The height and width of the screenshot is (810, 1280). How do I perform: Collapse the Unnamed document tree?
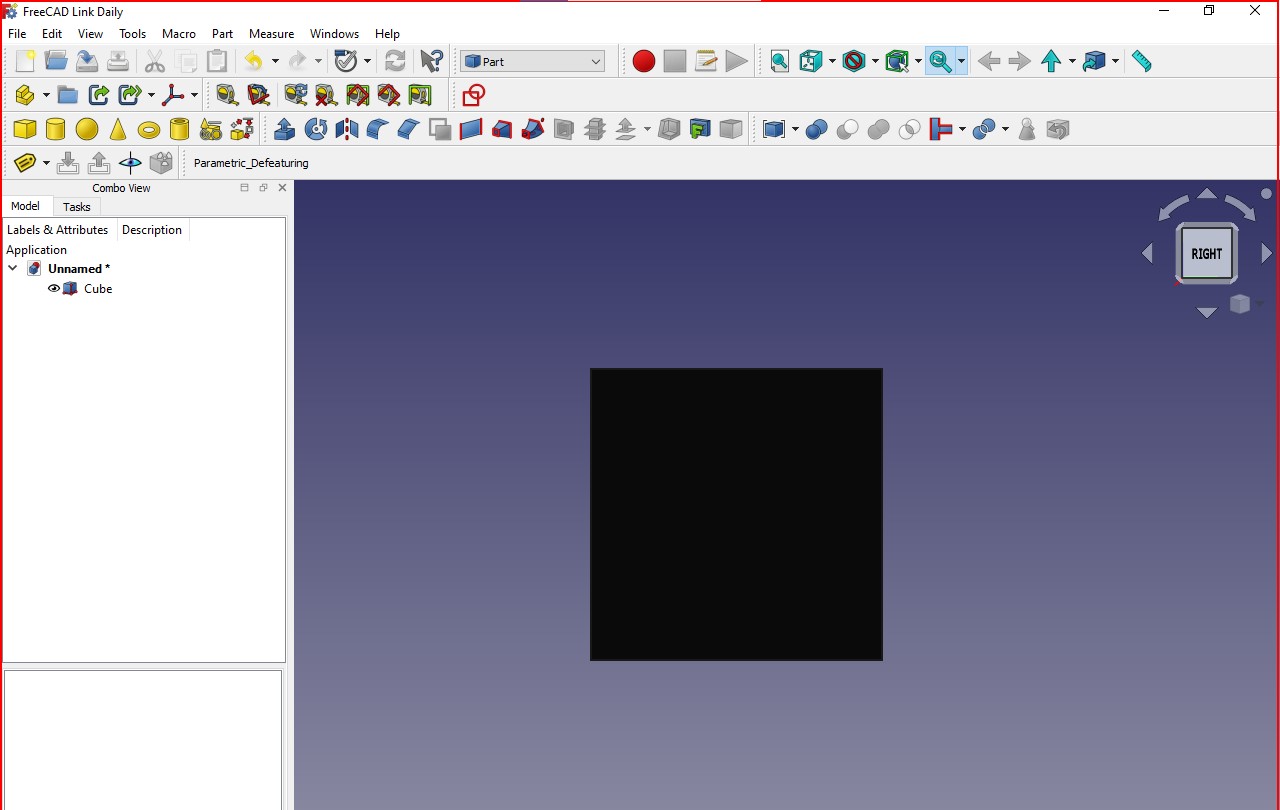(13, 268)
